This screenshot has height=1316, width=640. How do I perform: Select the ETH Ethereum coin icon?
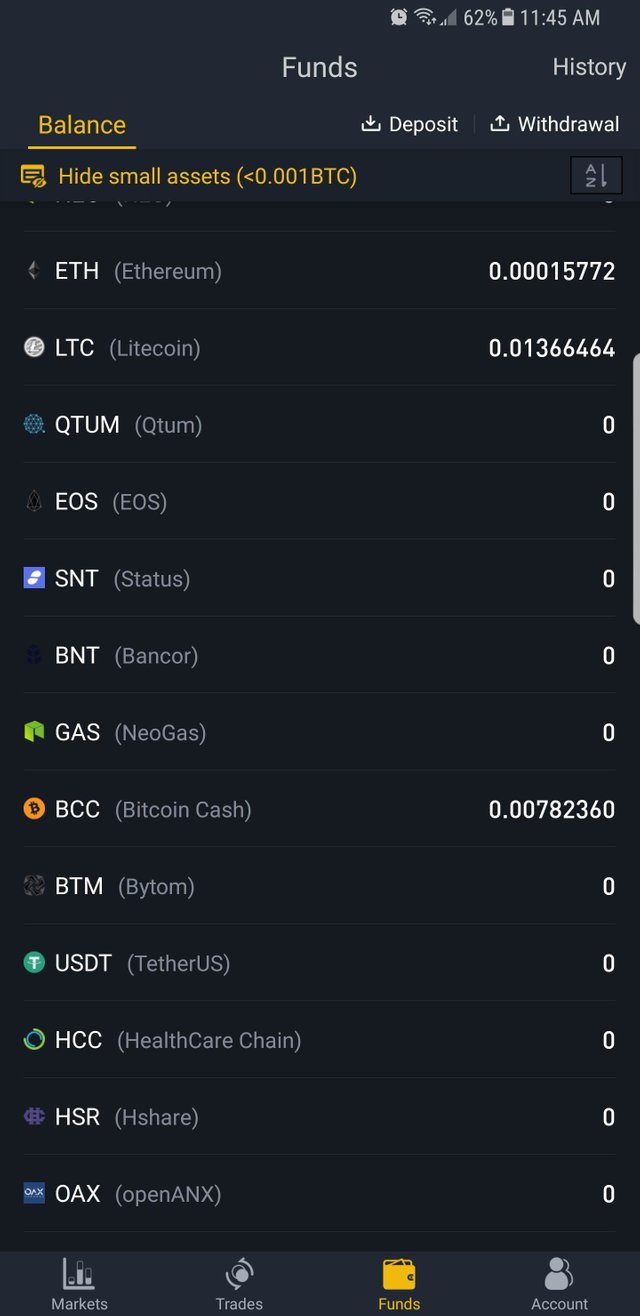pos(32,270)
